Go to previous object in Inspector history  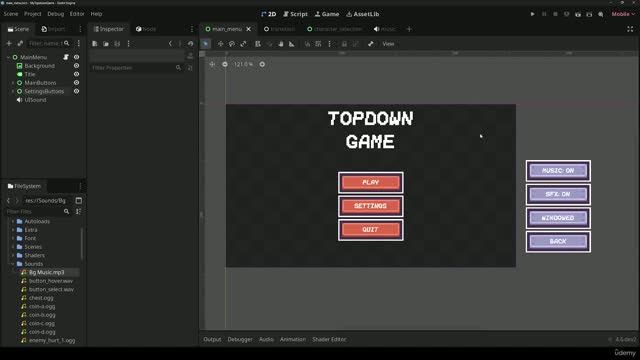[170, 44]
